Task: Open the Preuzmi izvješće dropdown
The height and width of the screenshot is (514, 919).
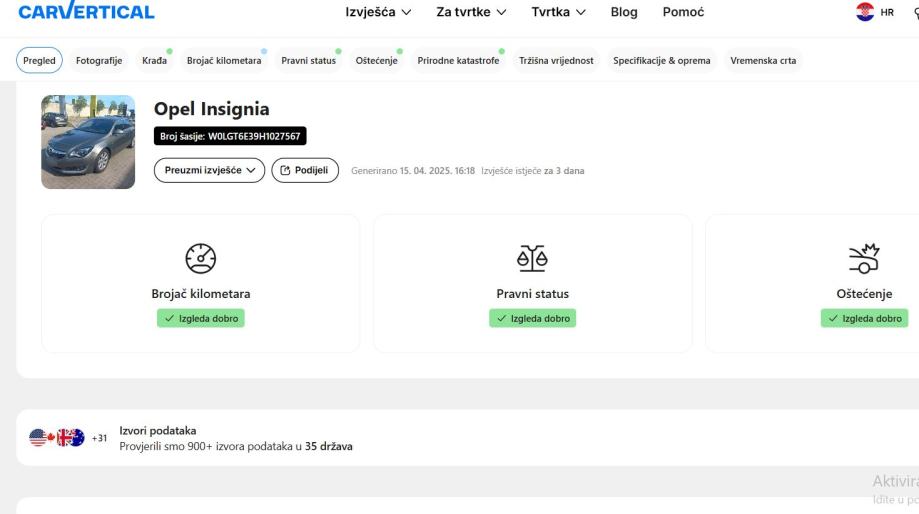Action: 209,170
